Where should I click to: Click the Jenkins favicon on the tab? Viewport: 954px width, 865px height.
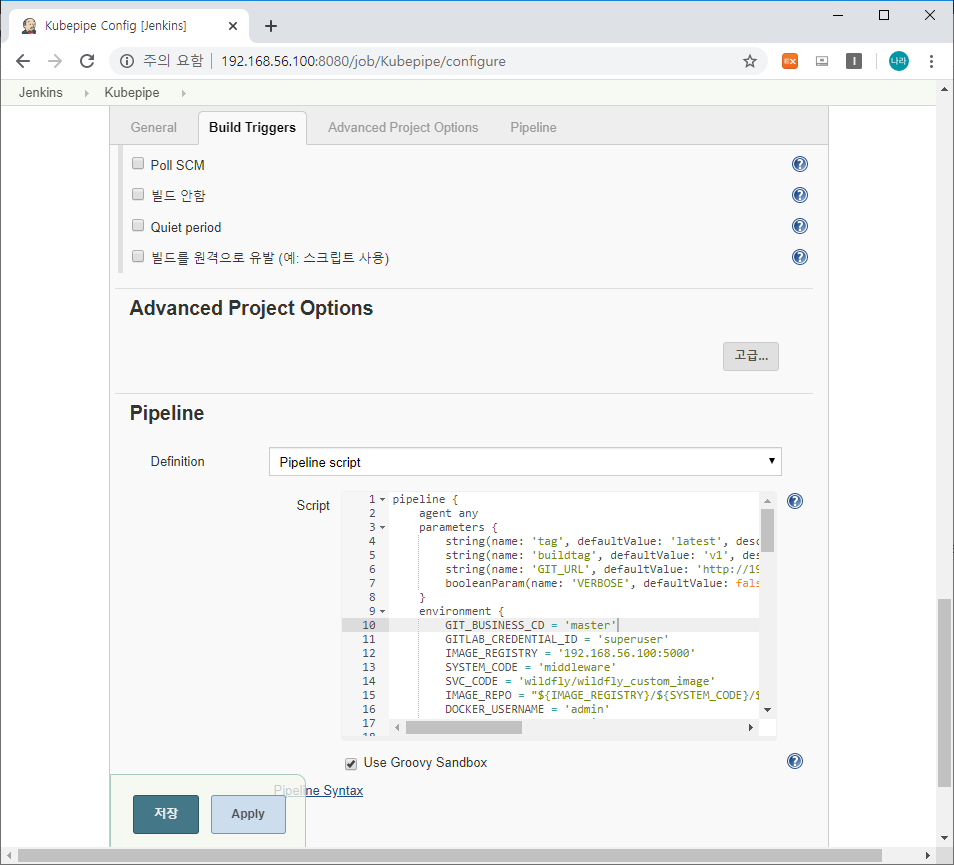click(x=29, y=26)
